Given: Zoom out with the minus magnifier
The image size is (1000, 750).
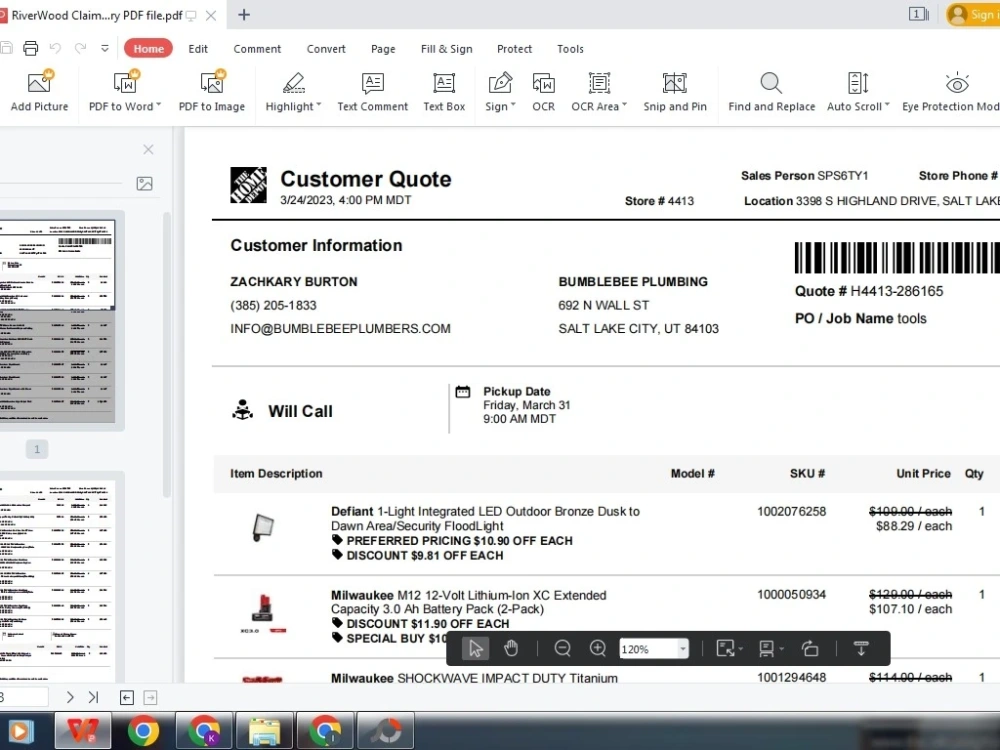Looking at the screenshot, I should (x=562, y=649).
